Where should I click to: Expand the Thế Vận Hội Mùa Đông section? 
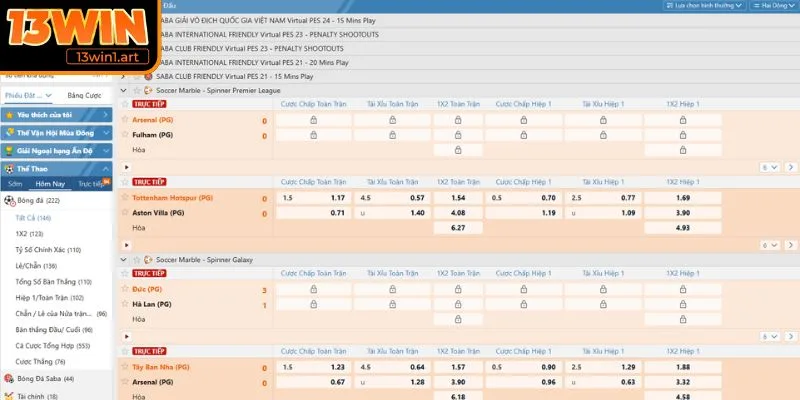click(x=106, y=133)
